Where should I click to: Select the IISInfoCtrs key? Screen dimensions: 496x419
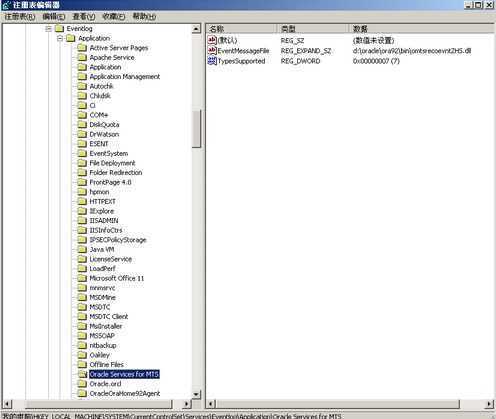point(106,230)
